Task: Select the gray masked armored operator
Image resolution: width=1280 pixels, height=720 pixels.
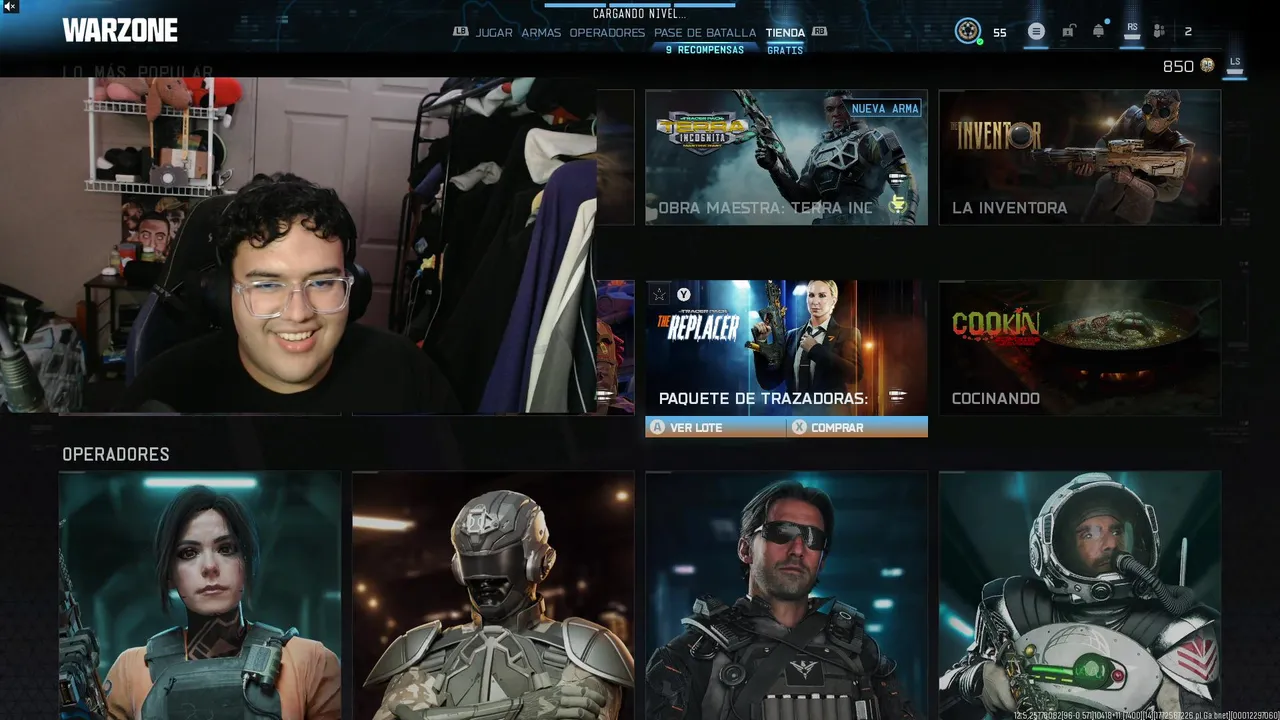Action: (493, 595)
